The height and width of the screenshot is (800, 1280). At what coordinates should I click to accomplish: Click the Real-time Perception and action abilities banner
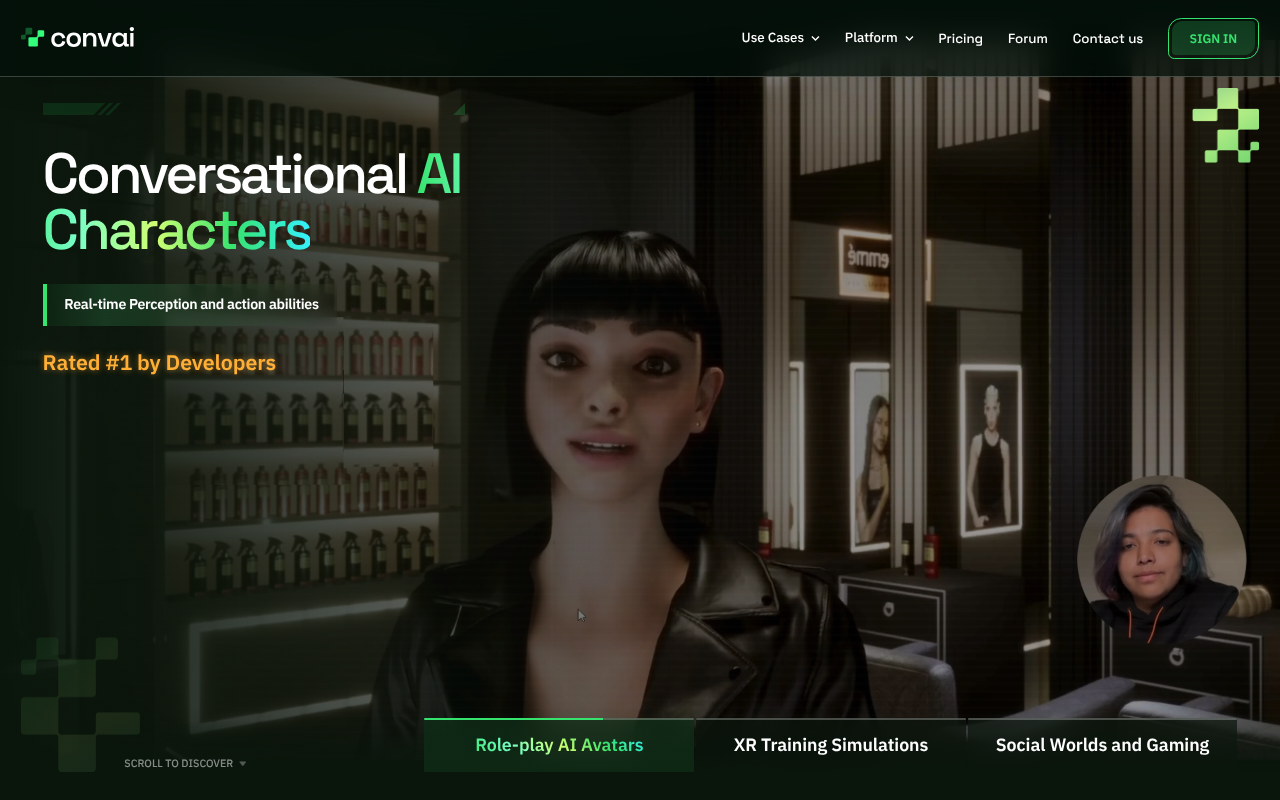(191, 305)
